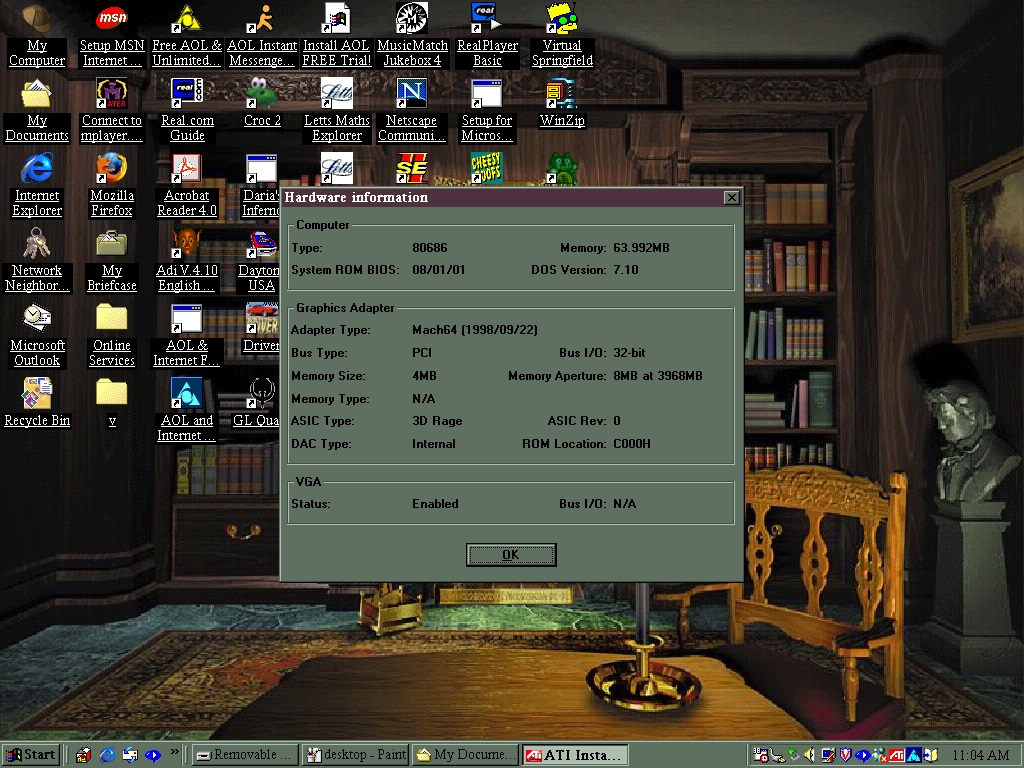Switch to the Removable taskbar window
Screen dimensions: 1024x768
point(244,755)
